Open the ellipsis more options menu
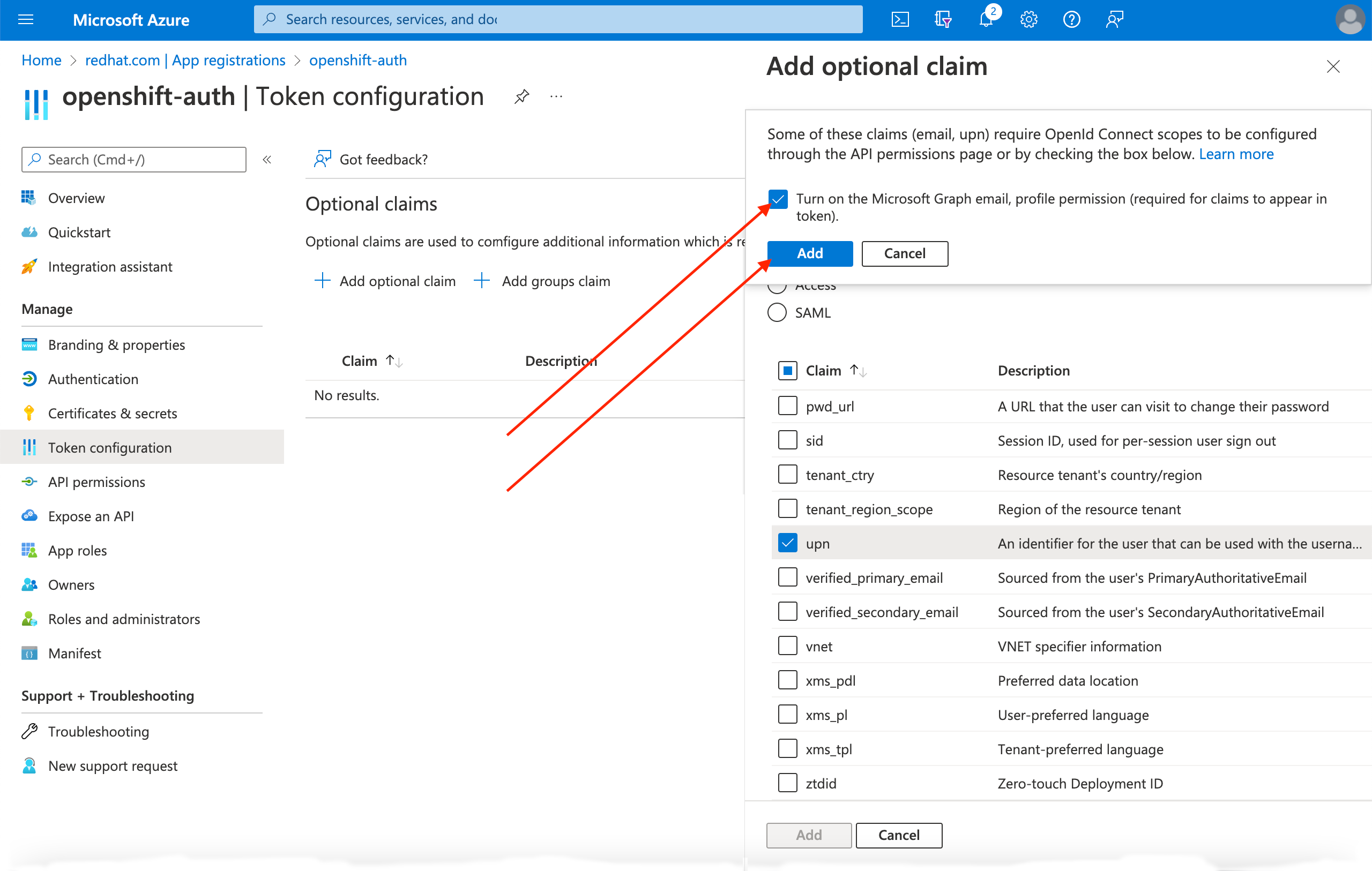Image resolution: width=1372 pixels, height=871 pixels. [x=556, y=96]
